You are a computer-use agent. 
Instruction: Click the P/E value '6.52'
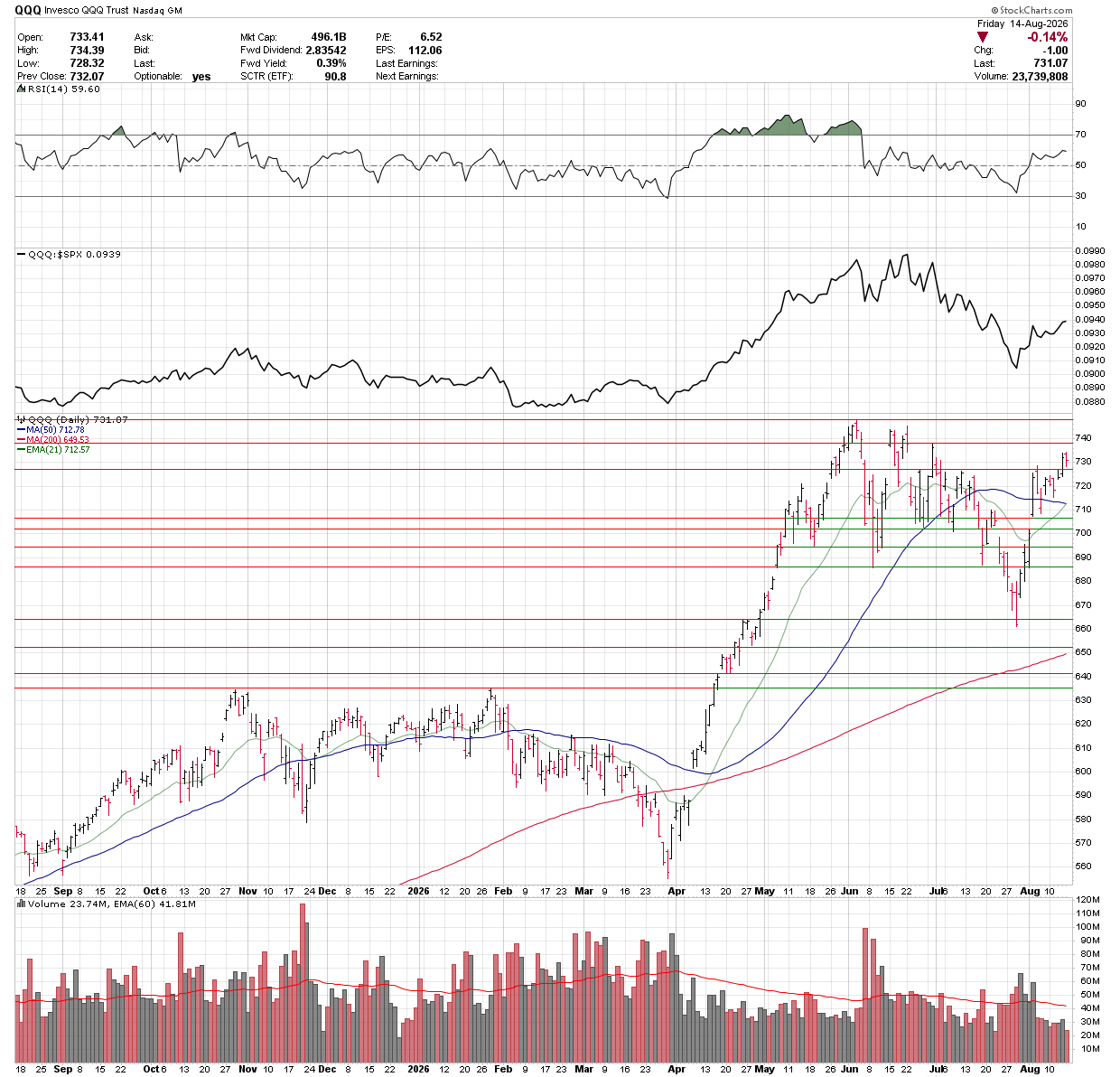[x=431, y=37]
